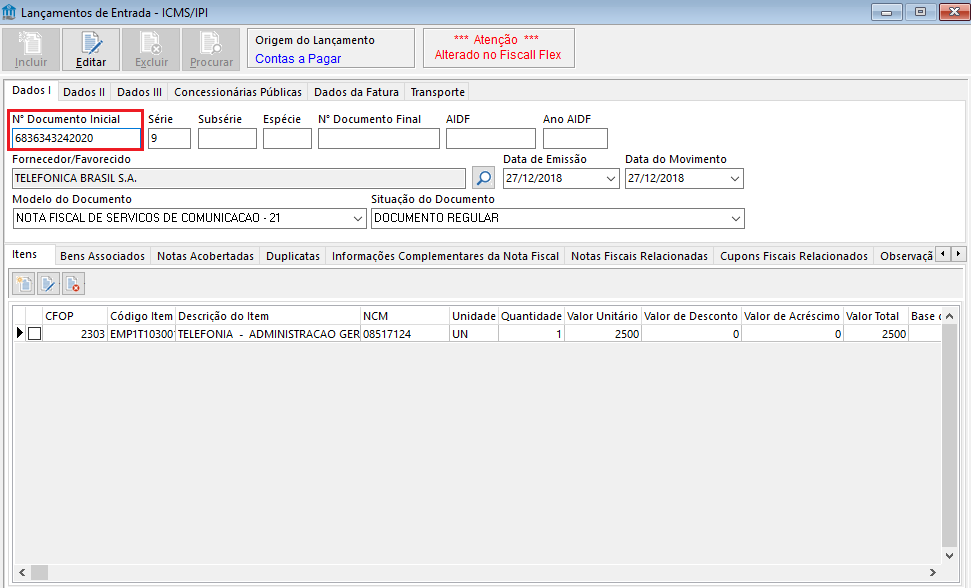Click the Editar toolbar button
Viewport: 973px width, 588px height.
click(x=91, y=49)
